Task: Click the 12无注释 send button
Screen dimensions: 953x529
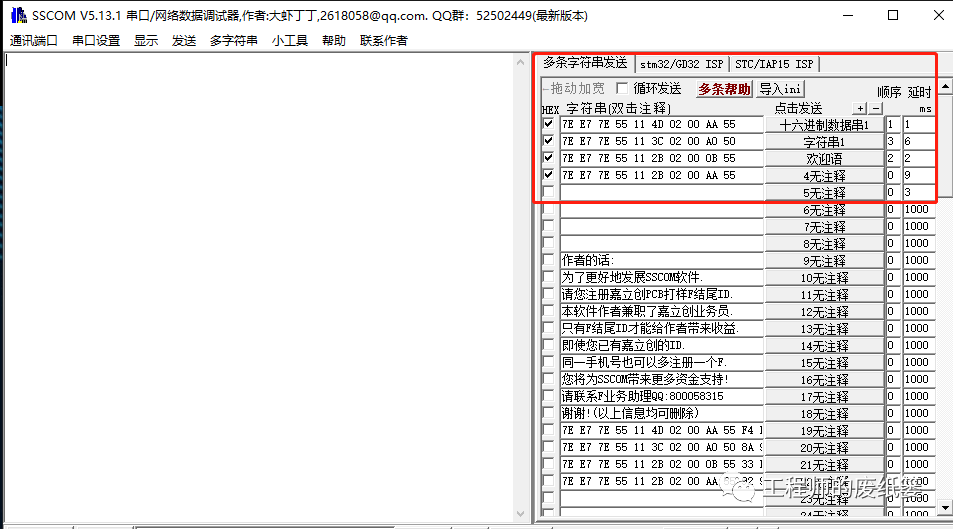Action: [x=824, y=312]
